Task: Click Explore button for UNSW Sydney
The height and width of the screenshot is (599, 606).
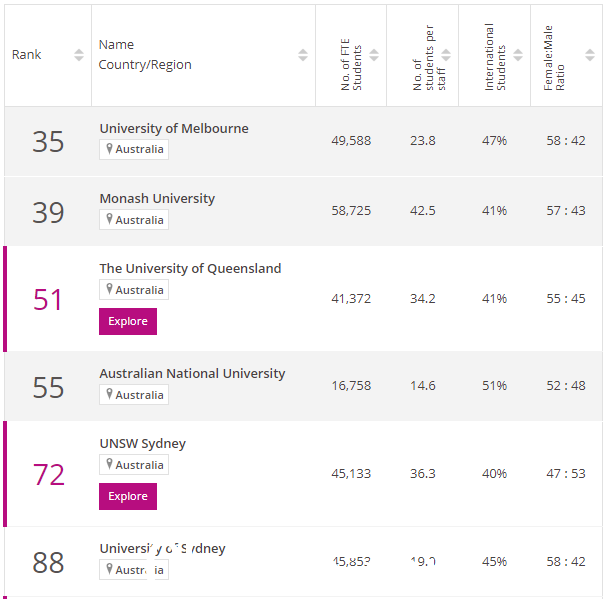Action: click(128, 496)
